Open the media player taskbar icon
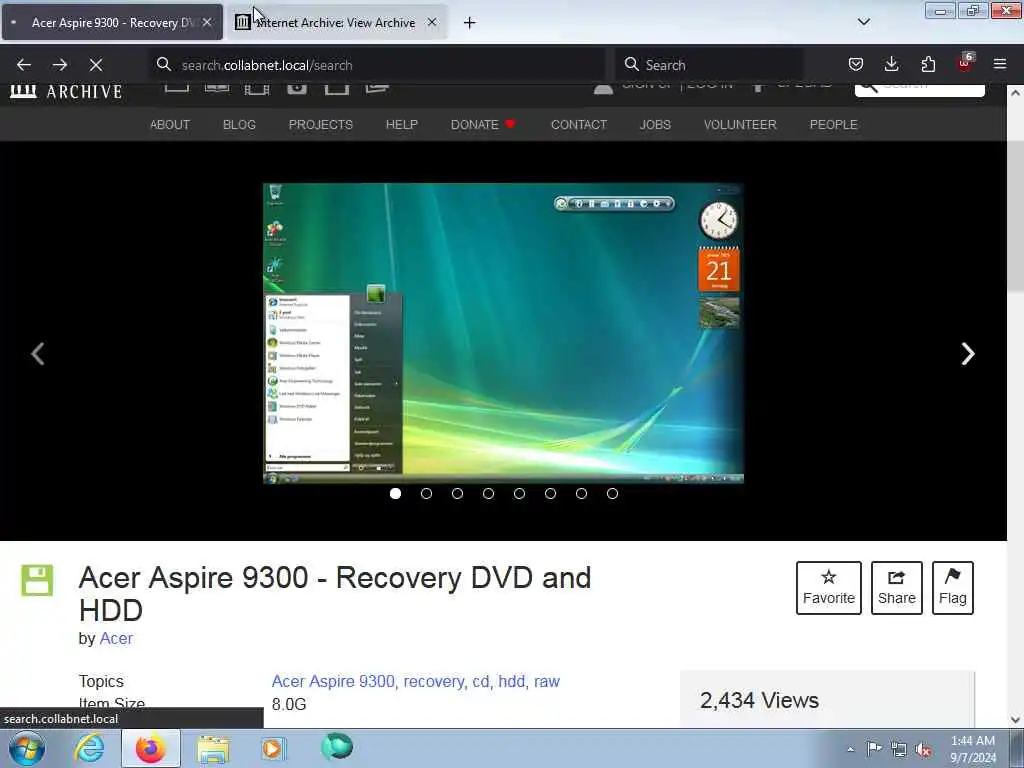Image resolution: width=1024 pixels, height=768 pixels. pos(273,748)
